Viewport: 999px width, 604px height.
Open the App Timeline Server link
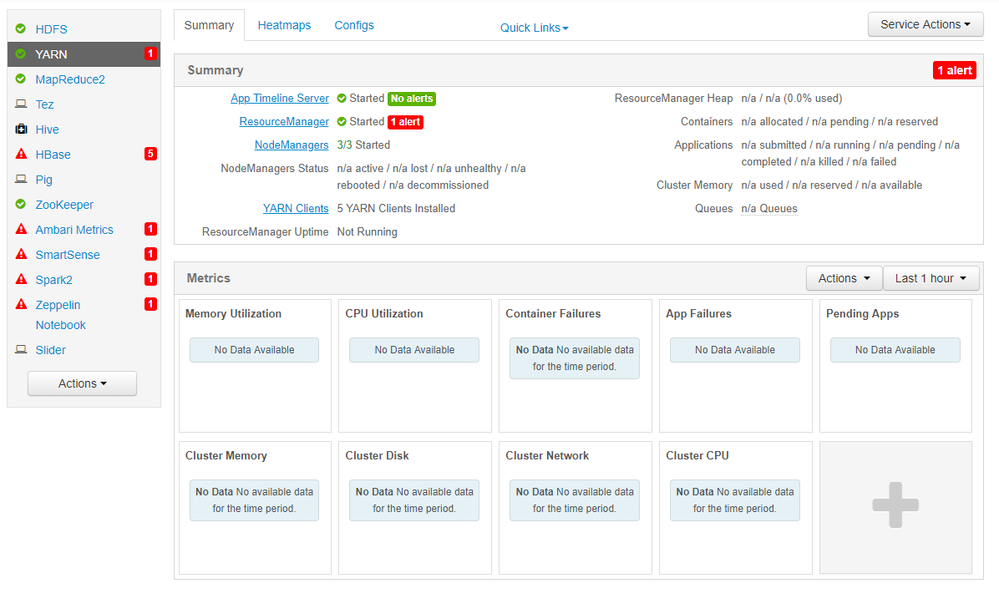coord(280,99)
